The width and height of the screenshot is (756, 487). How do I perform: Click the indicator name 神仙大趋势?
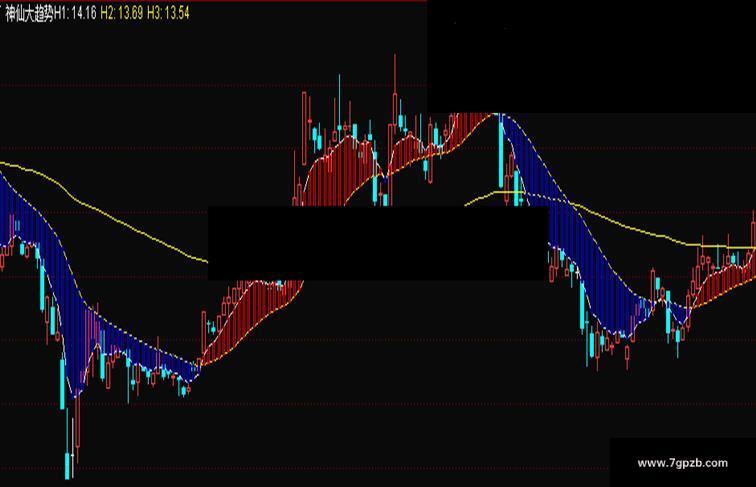[x=29, y=13]
